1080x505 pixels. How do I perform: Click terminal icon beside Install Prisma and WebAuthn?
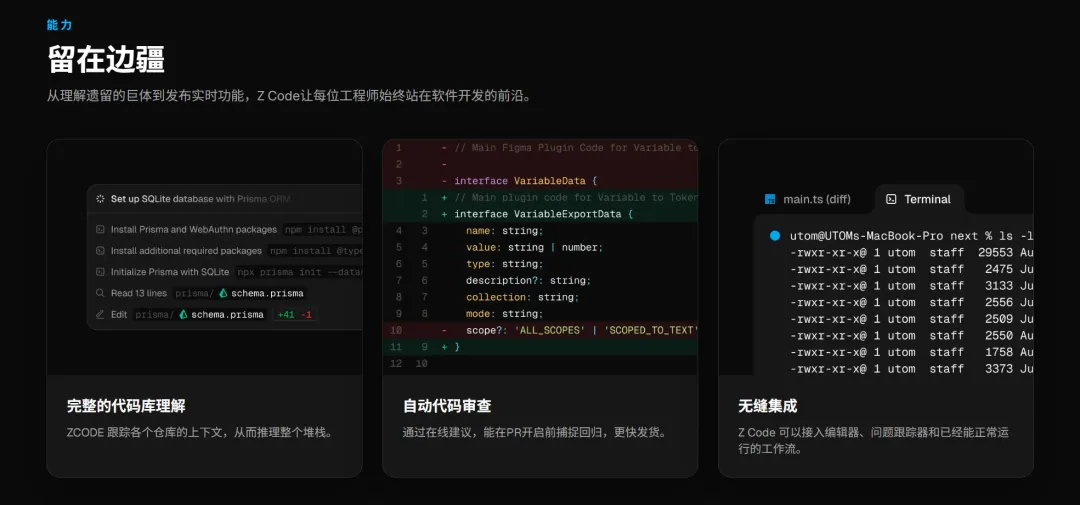click(100, 229)
